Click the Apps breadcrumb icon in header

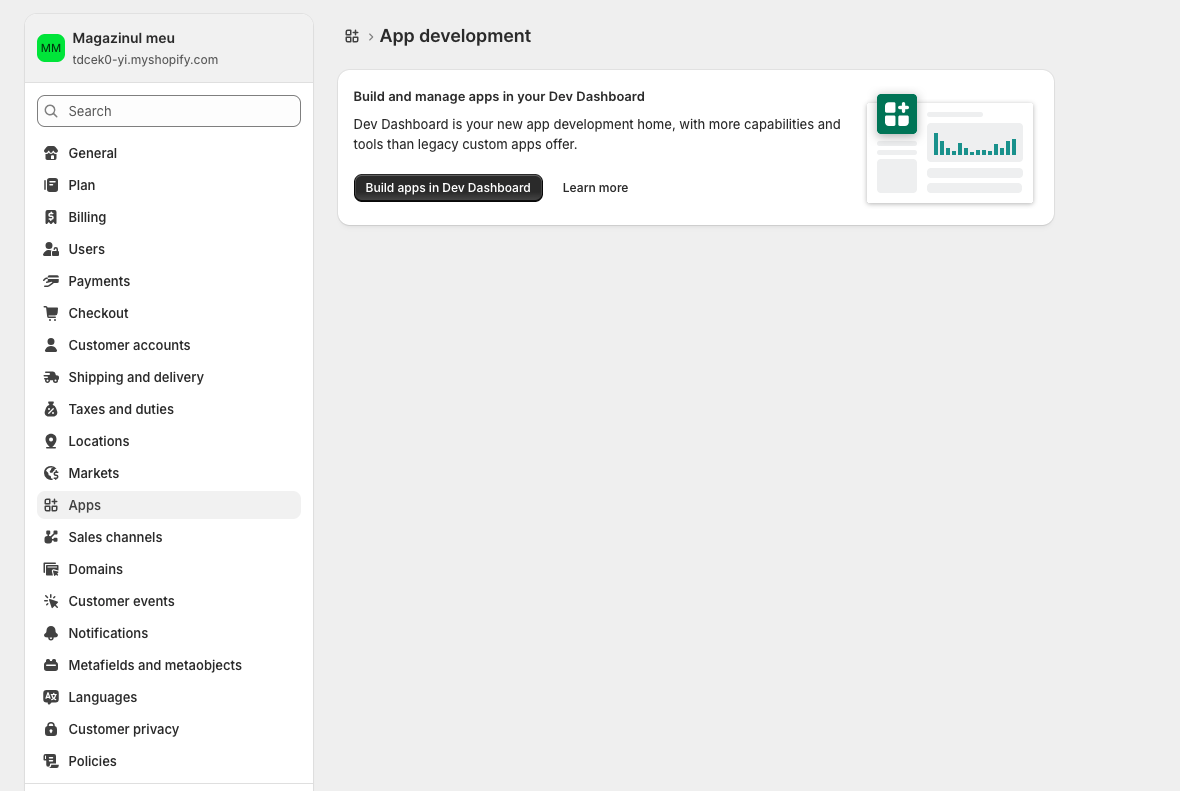click(351, 36)
